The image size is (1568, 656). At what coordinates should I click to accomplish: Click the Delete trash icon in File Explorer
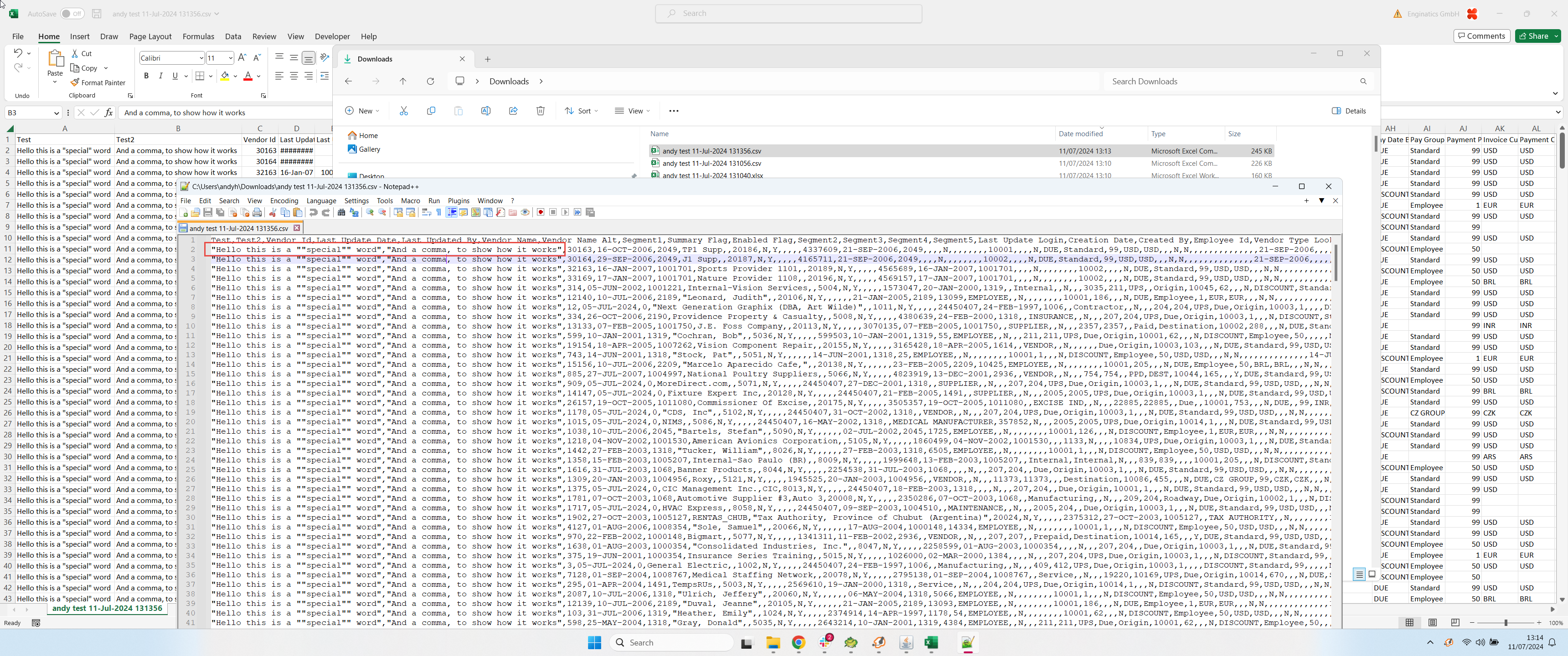coord(541,111)
